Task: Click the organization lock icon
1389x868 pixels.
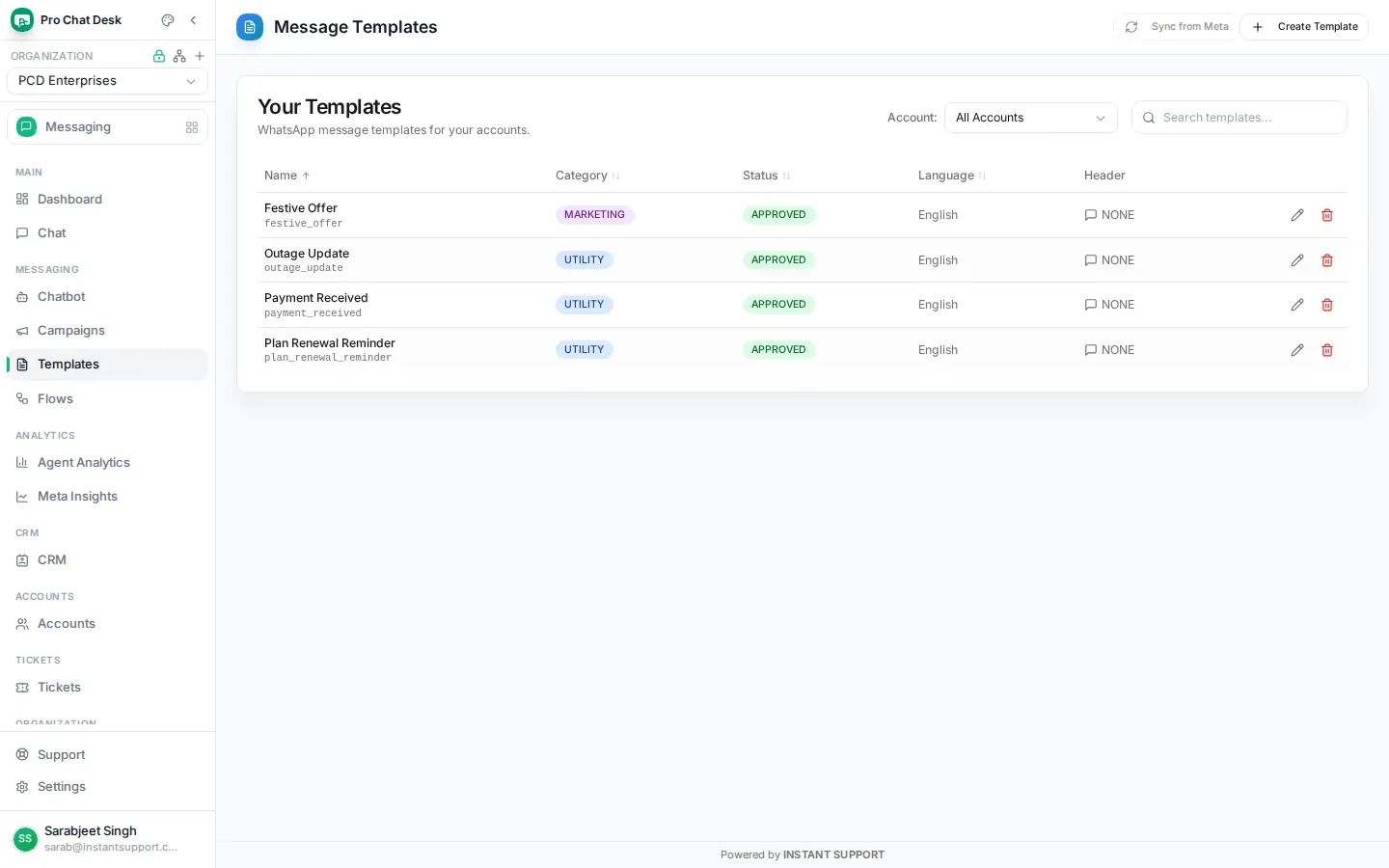Action: pos(159,56)
